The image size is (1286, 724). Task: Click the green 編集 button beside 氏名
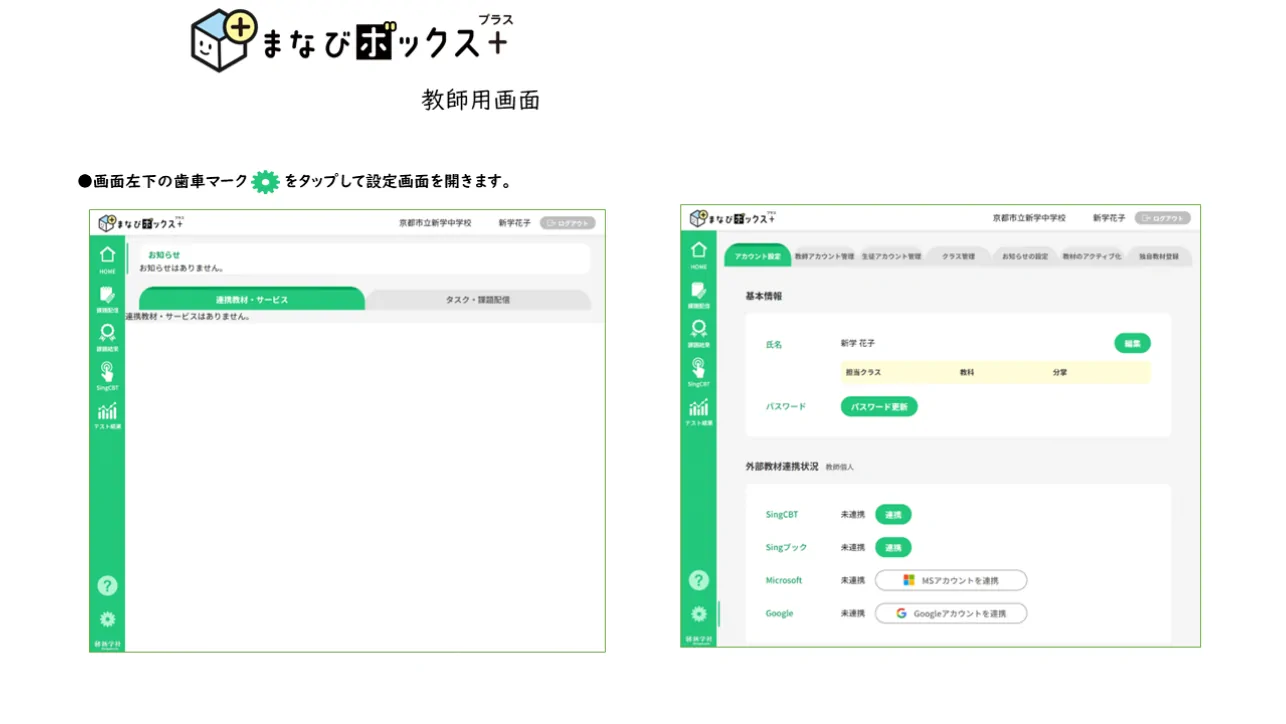coord(1132,343)
